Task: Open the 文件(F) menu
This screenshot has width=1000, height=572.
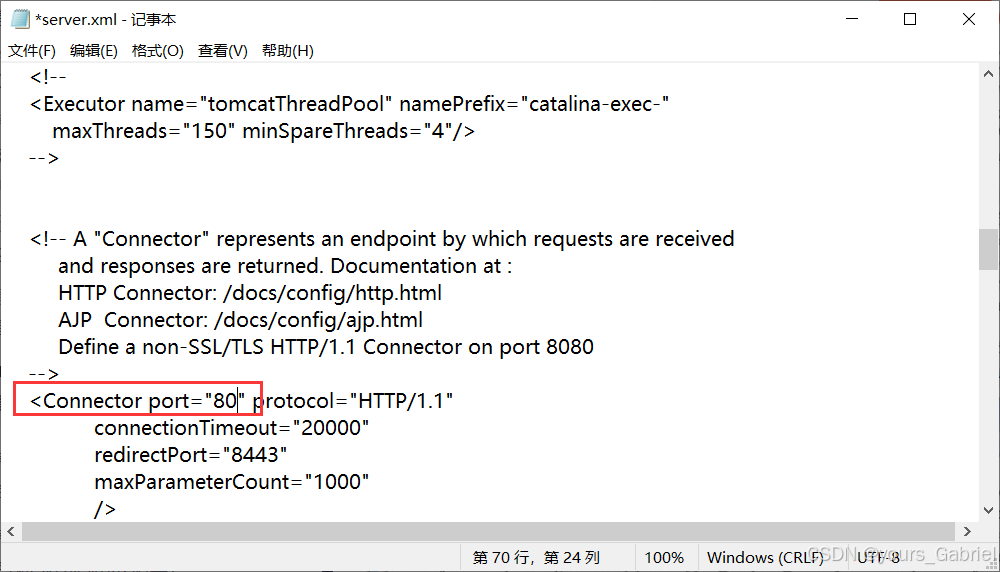Action: [32, 51]
